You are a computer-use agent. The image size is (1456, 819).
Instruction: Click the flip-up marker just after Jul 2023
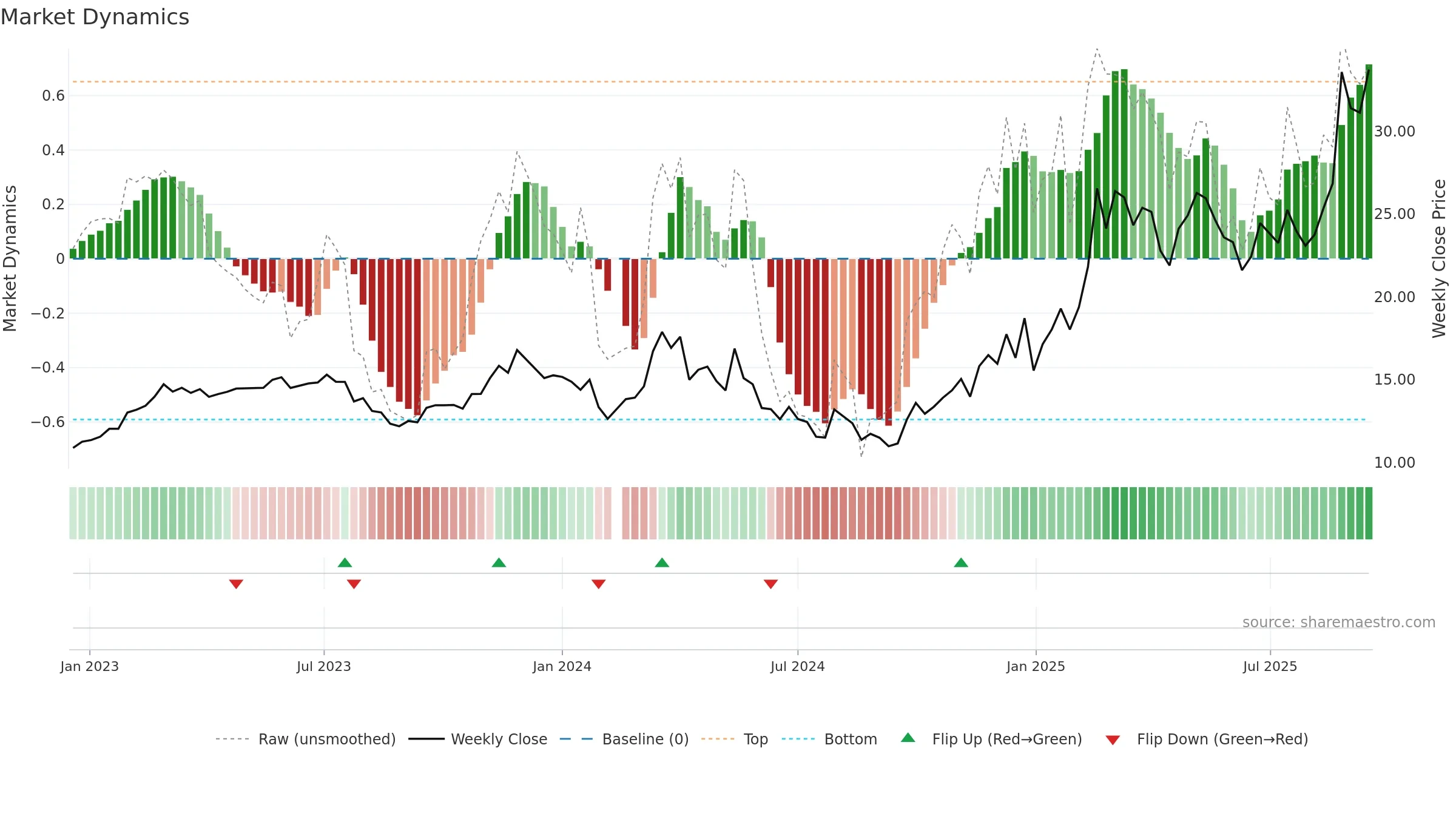pos(345,562)
